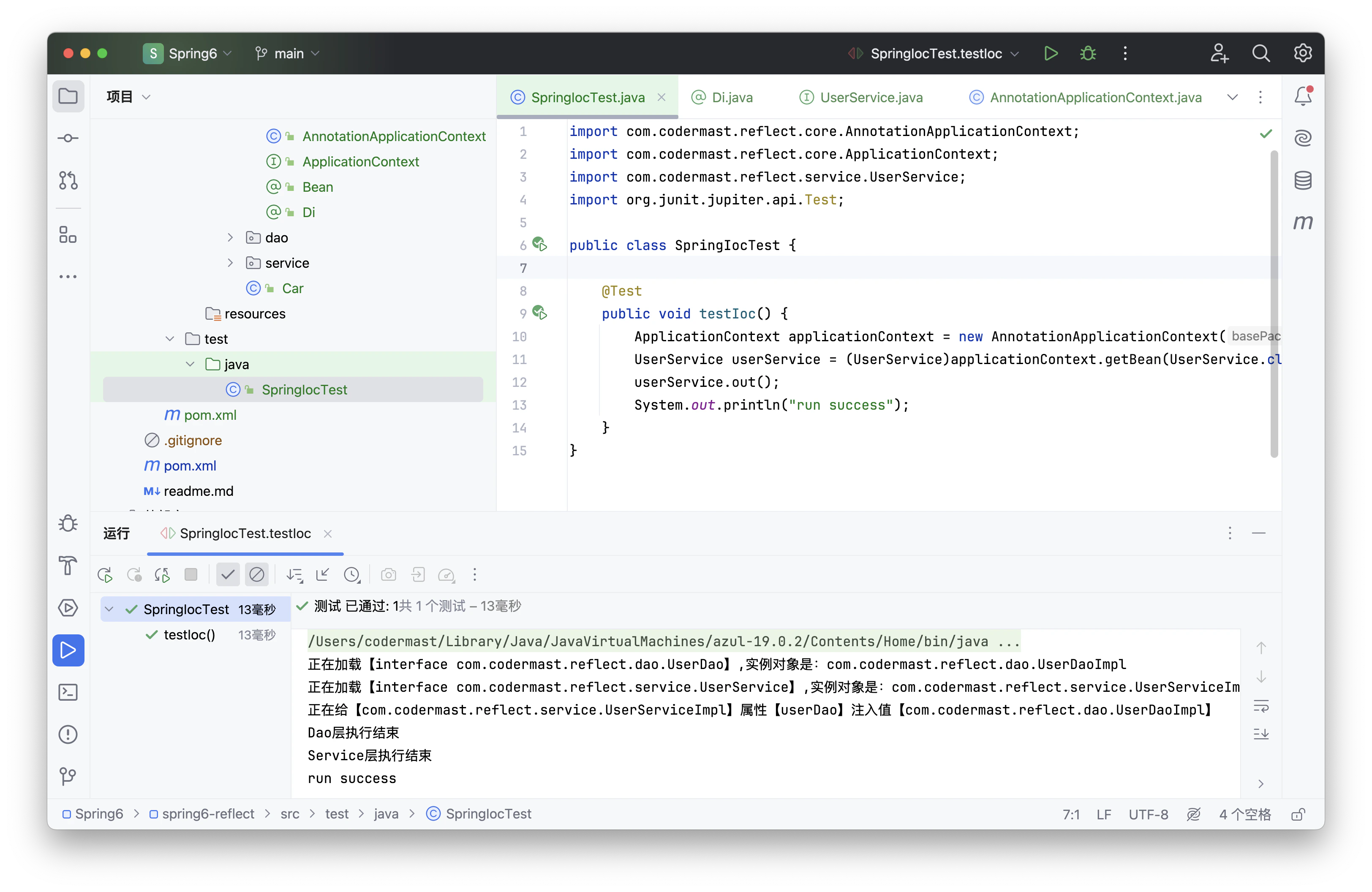Image resolution: width=1372 pixels, height=892 pixels.
Task: Run SpringIocTest with green play button
Action: point(1050,54)
